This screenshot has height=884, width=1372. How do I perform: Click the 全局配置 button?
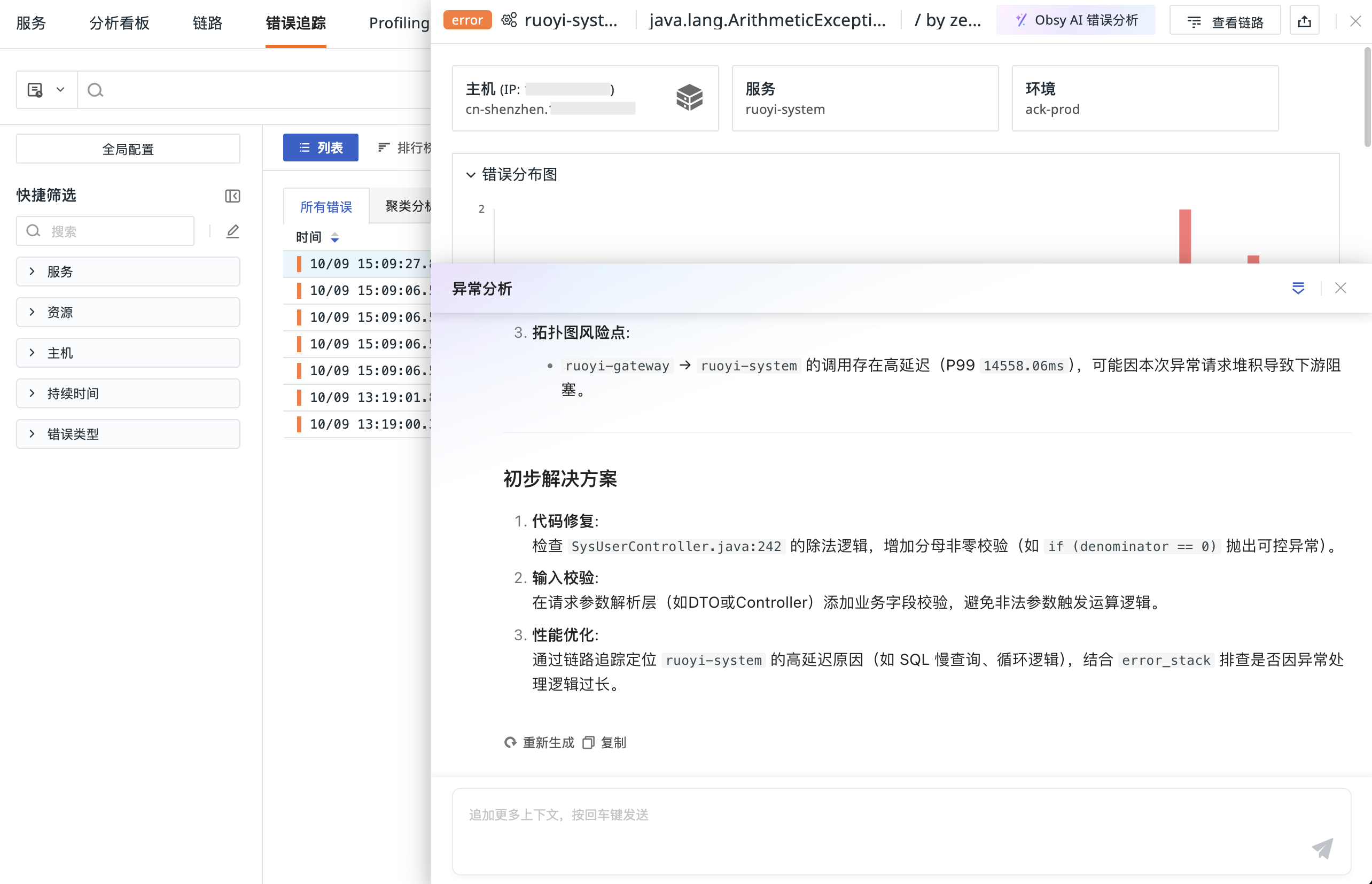click(x=128, y=149)
